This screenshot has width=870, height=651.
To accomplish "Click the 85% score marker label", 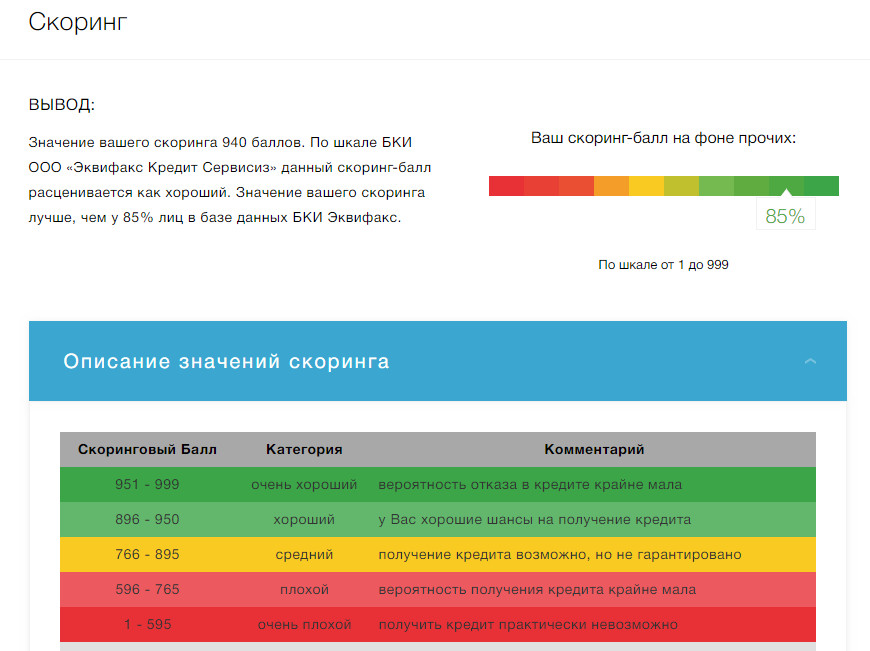I will click(x=785, y=216).
